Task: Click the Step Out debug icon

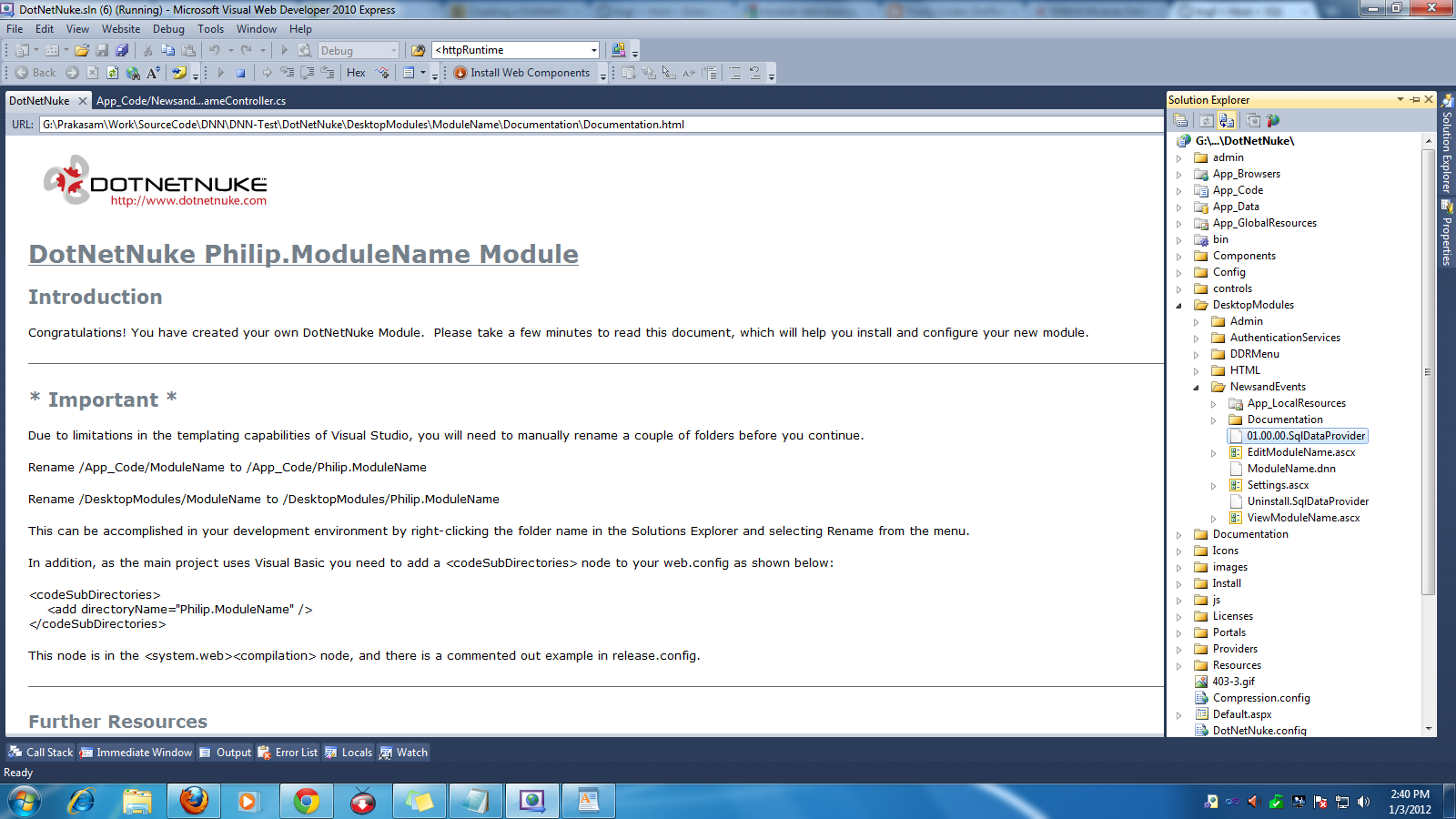Action: click(x=328, y=73)
